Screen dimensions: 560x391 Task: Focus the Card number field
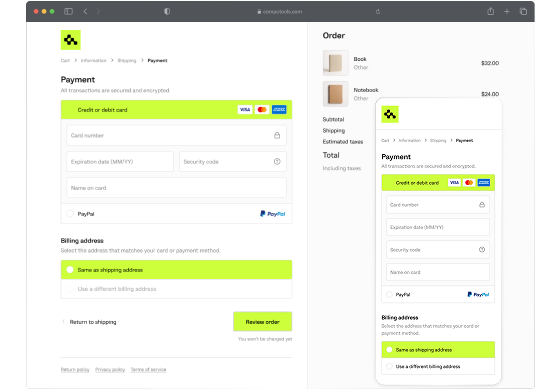point(176,135)
